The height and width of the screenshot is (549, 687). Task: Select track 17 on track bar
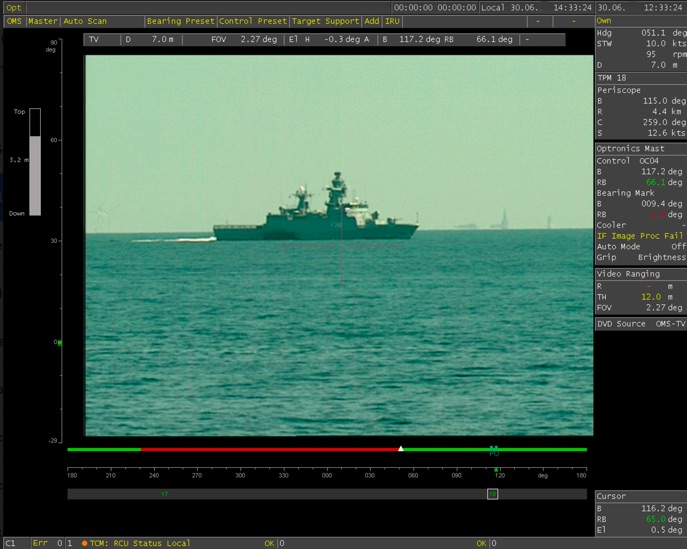coord(165,494)
